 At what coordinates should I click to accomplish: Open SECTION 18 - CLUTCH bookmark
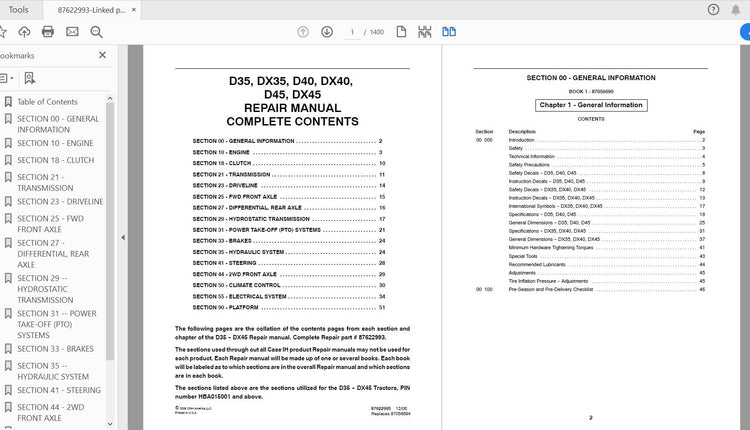pyautogui.click(x=55, y=160)
